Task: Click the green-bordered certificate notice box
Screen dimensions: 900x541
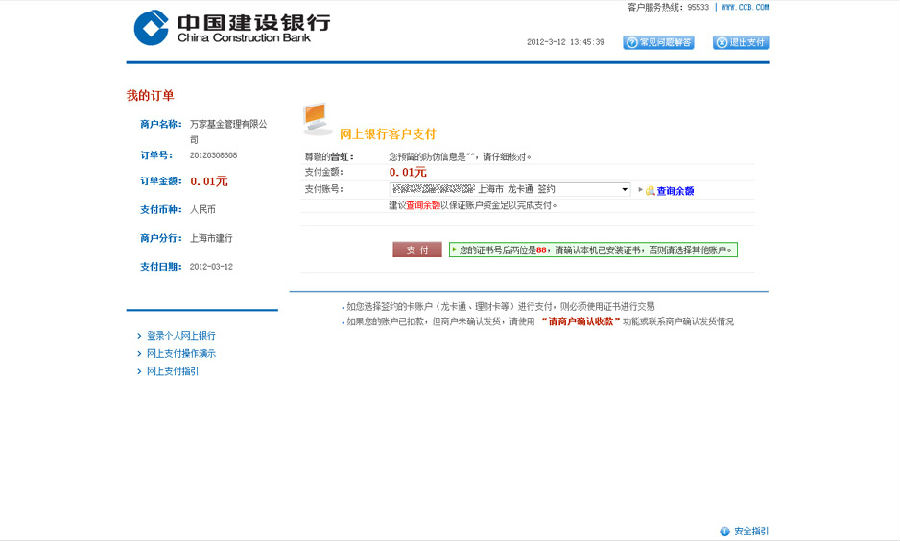Action: coord(593,250)
